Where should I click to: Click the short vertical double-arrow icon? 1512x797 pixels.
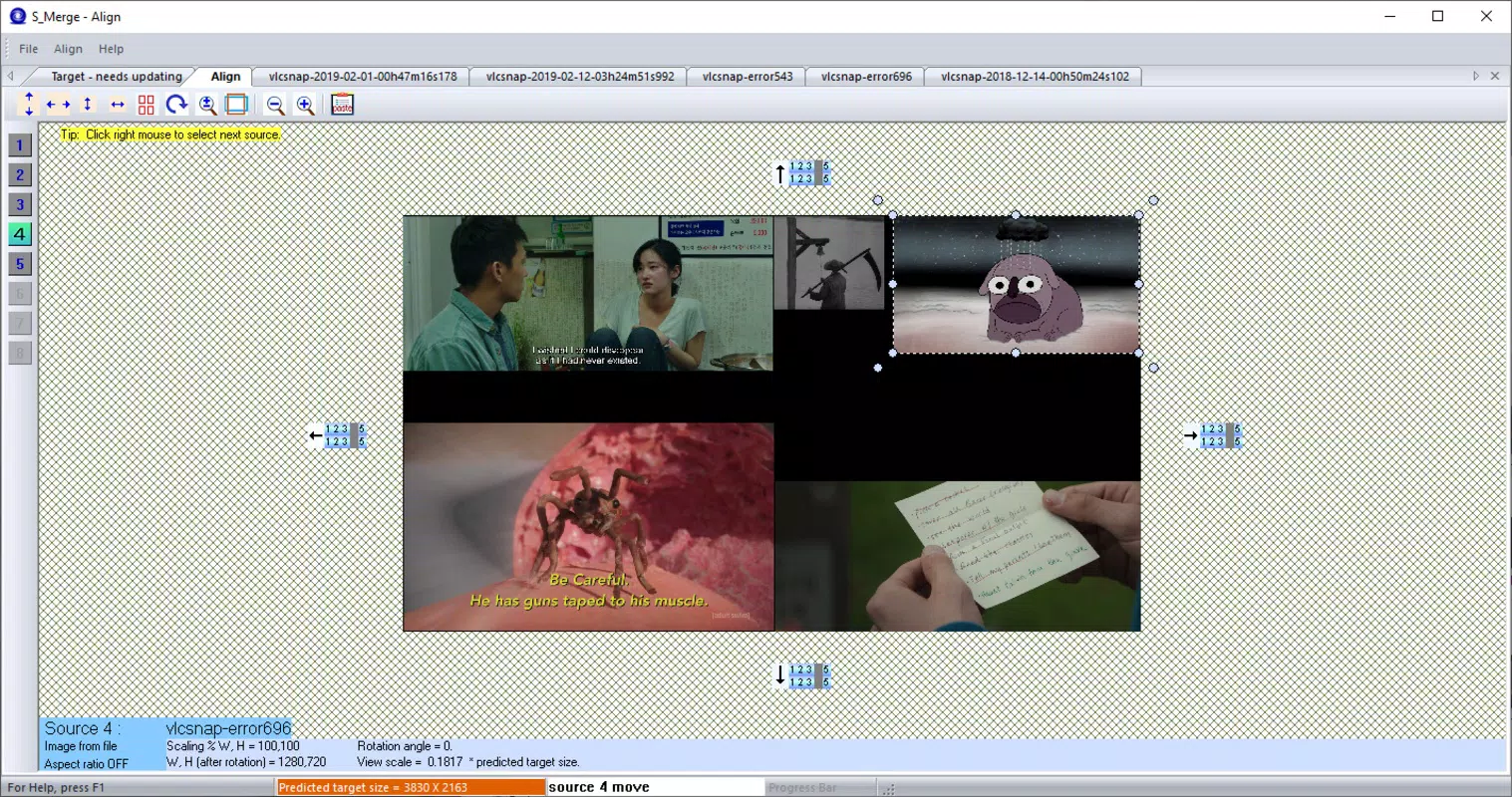coord(88,104)
